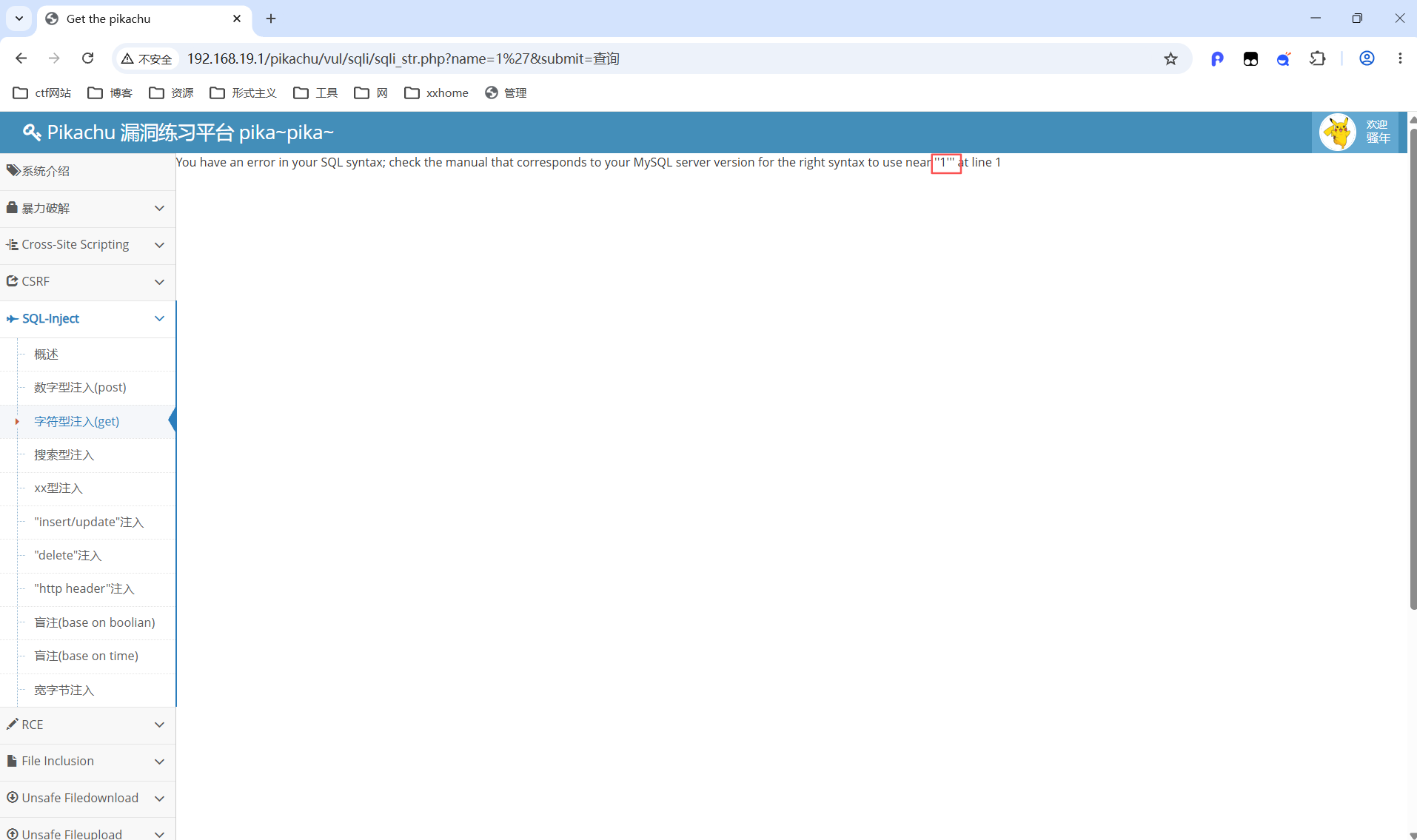Screen dimensions: 1417x840
Task: Click the address bar URL
Action: [x=403, y=58]
